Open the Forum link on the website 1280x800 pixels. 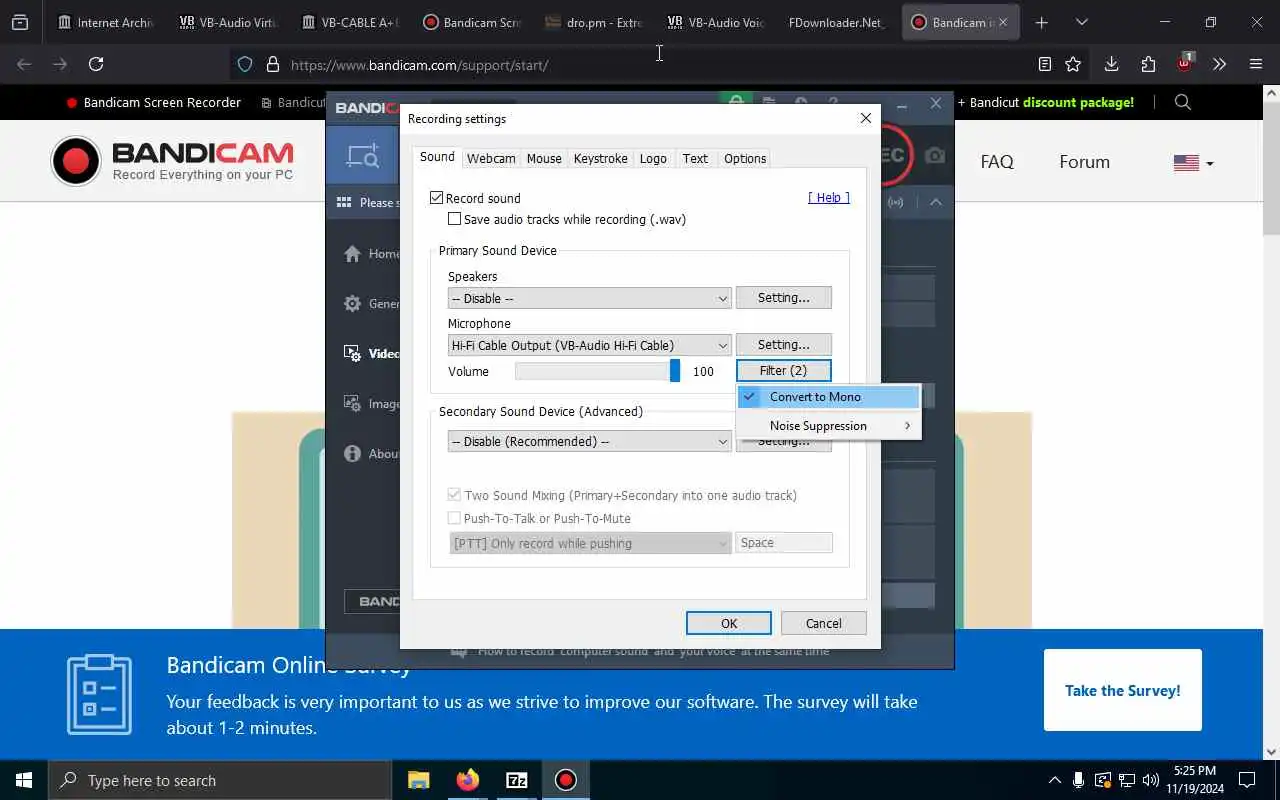(1085, 162)
